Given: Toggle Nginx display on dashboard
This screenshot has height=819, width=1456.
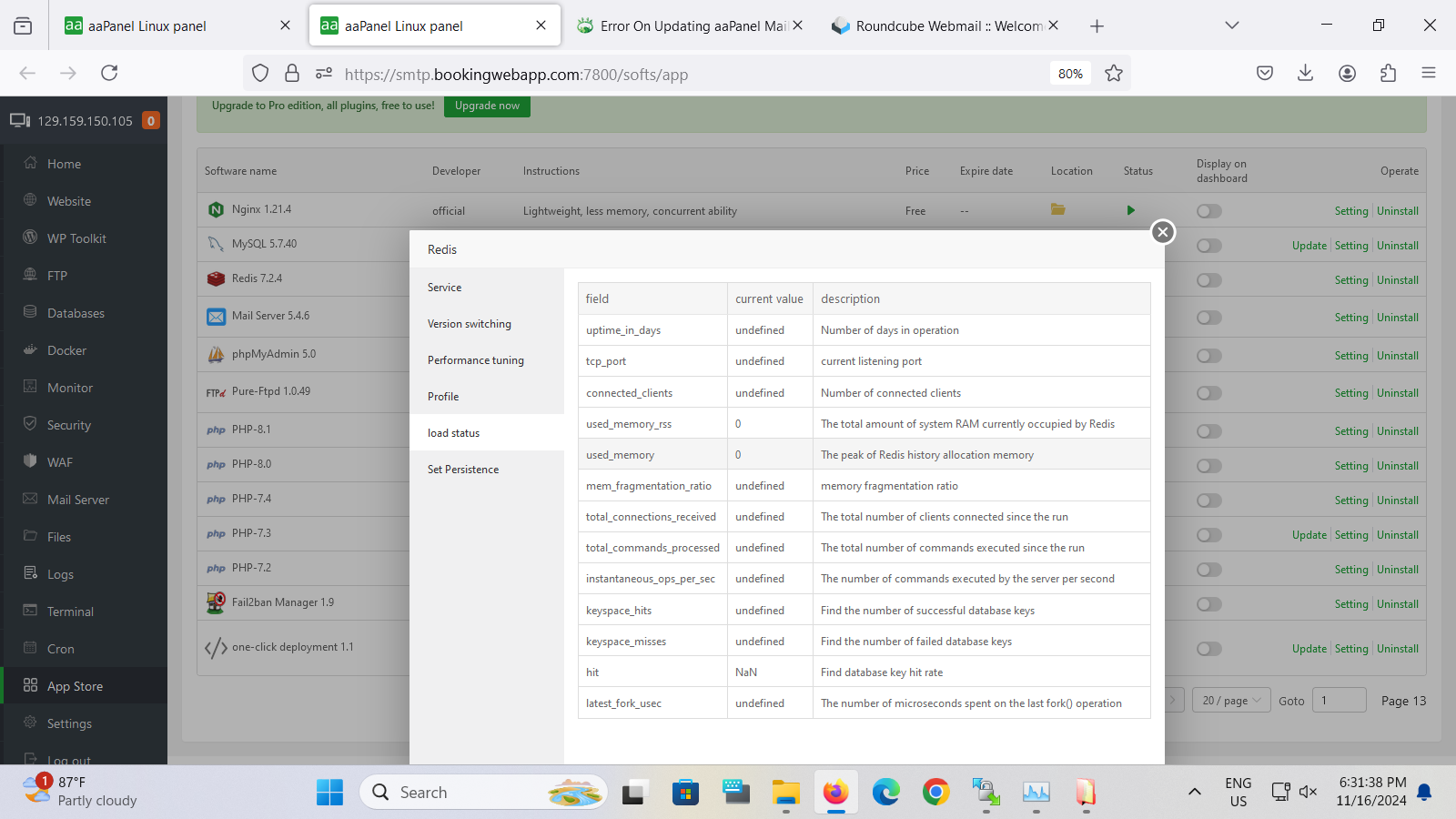Looking at the screenshot, I should (1208, 211).
